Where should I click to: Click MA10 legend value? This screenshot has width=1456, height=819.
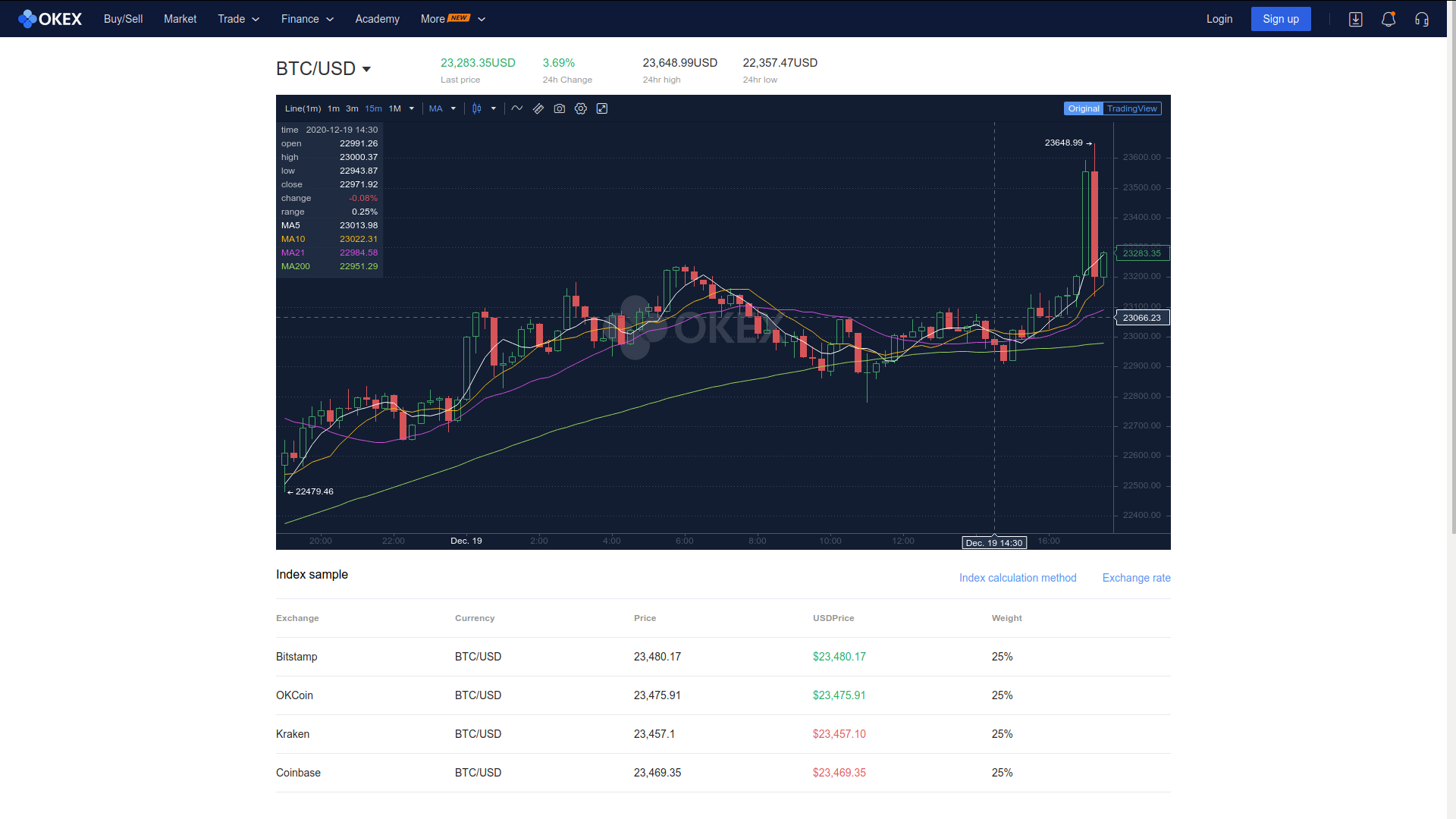(359, 239)
